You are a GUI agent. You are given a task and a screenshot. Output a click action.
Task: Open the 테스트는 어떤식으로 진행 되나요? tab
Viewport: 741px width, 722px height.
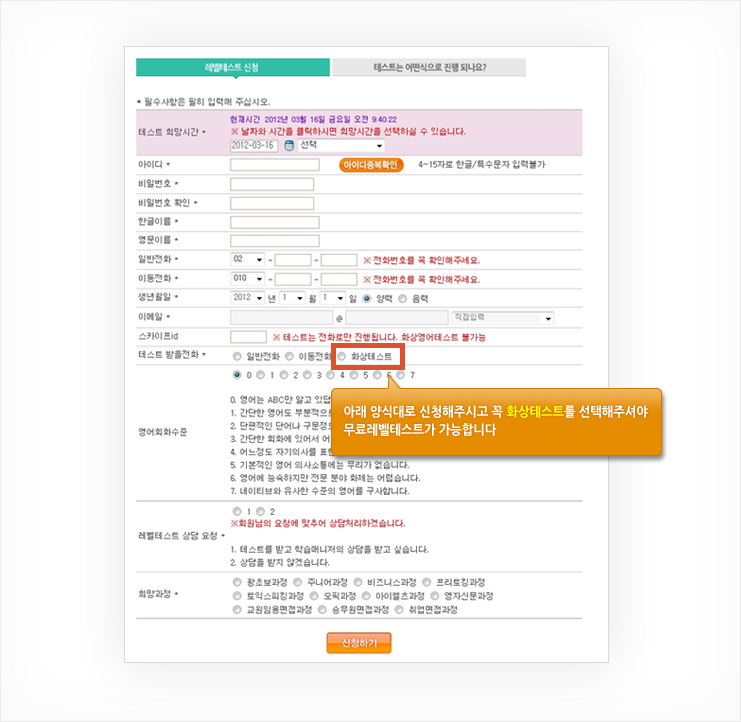click(x=429, y=67)
